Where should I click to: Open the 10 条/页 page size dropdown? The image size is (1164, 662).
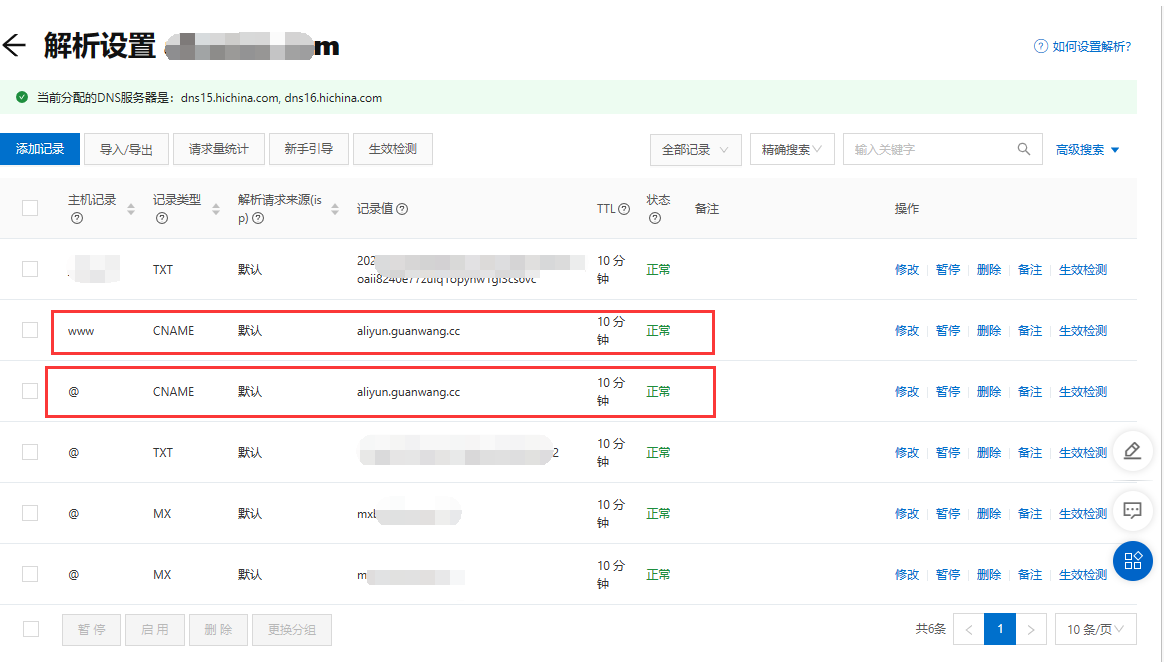coord(1095,629)
